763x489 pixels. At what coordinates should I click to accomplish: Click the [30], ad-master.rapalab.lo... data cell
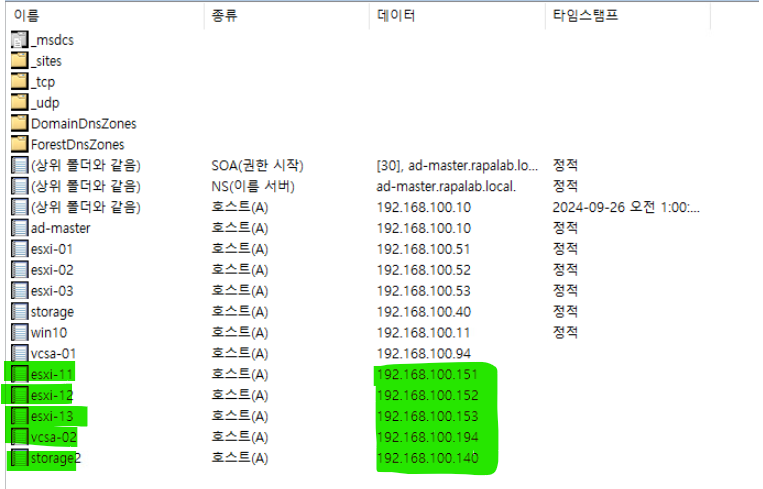coord(457,165)
